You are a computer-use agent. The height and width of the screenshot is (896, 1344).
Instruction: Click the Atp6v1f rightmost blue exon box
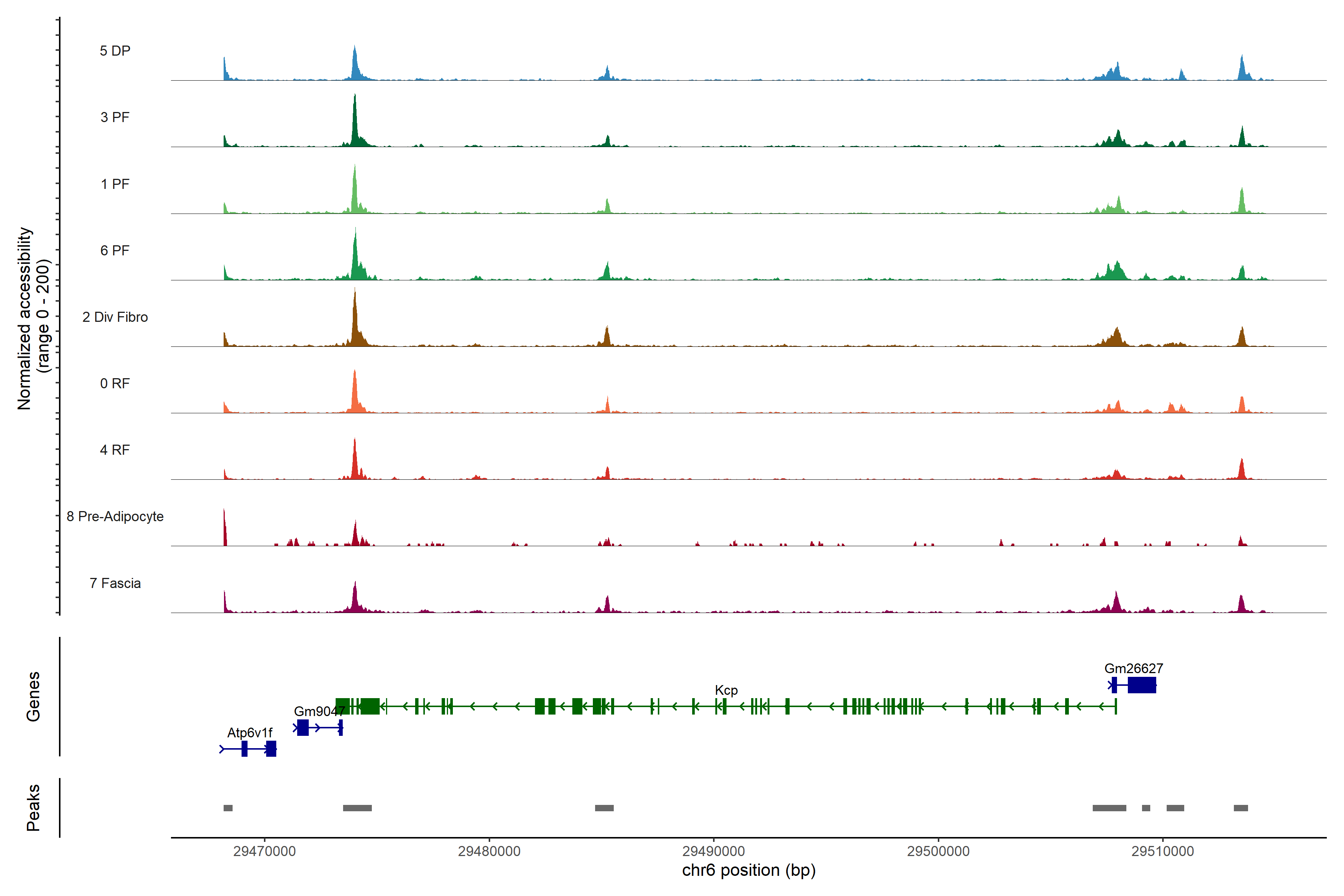(x=271, y=749)
